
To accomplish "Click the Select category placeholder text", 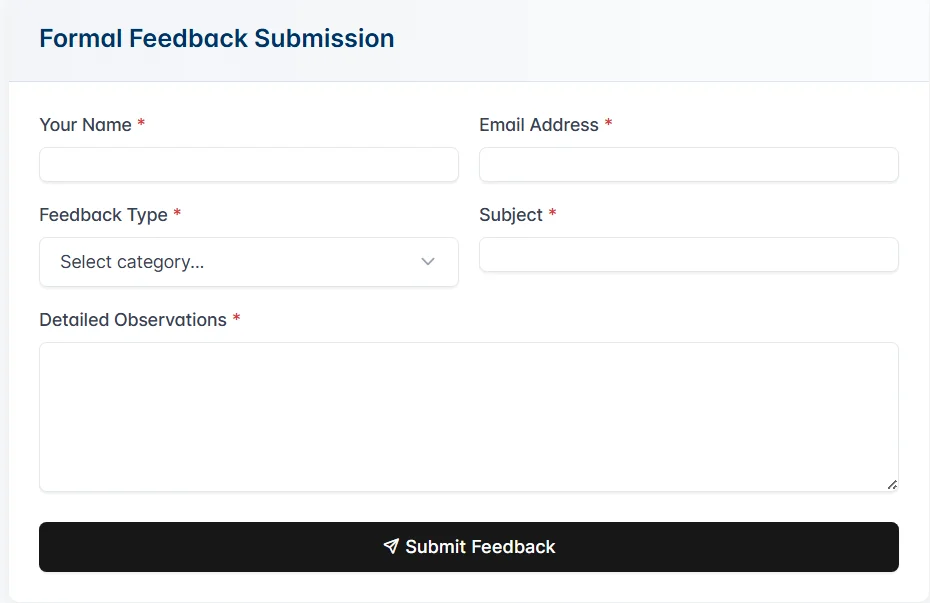I will tap(130, 261).
